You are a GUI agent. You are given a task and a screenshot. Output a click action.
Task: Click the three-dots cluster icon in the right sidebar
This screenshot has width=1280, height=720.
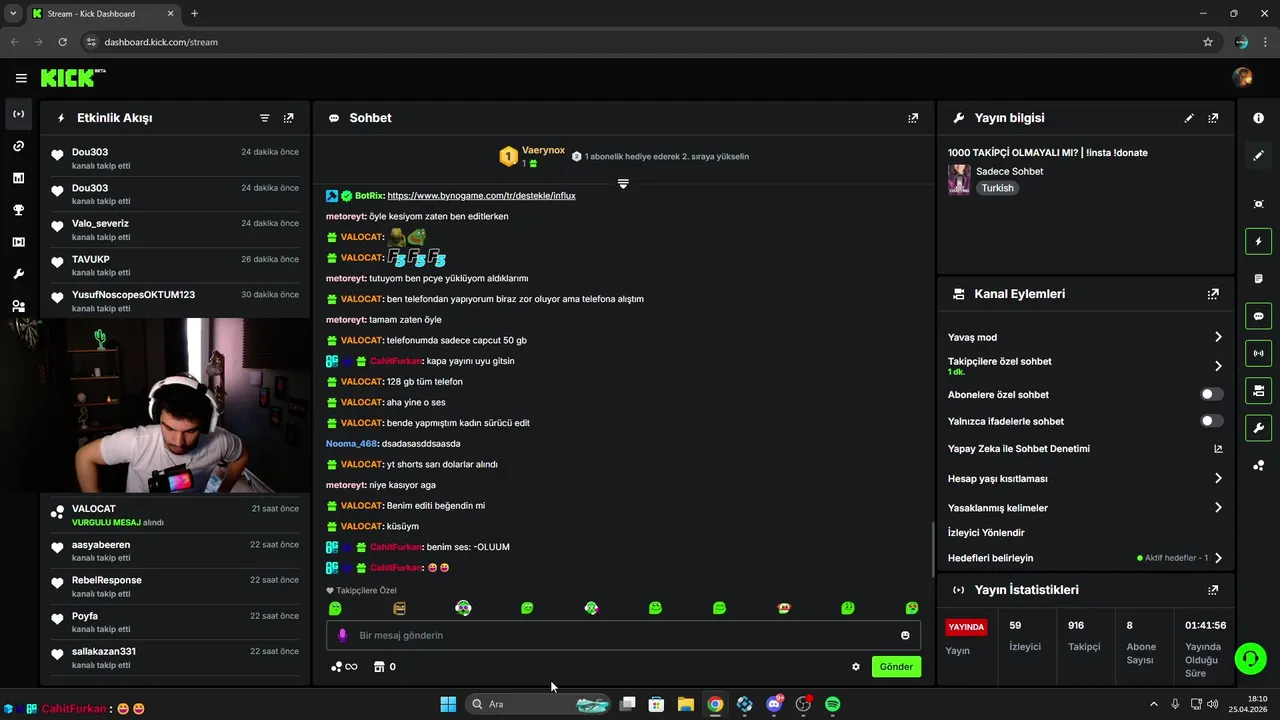[1258, 466]
